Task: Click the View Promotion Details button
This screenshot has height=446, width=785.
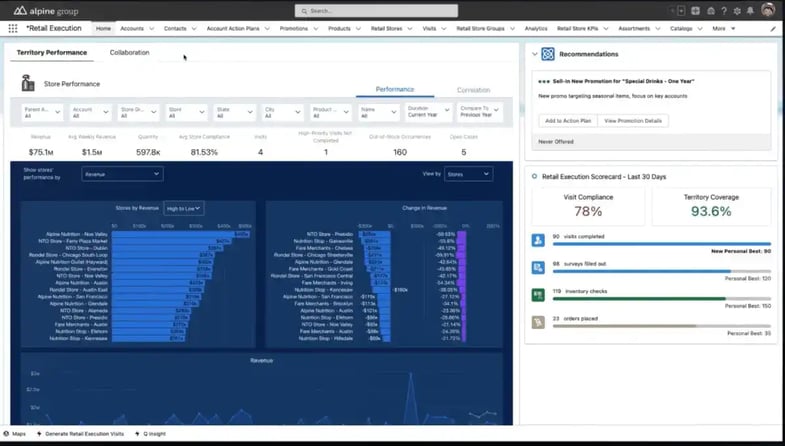Action: pyautogui.click(x=633, y=121)
